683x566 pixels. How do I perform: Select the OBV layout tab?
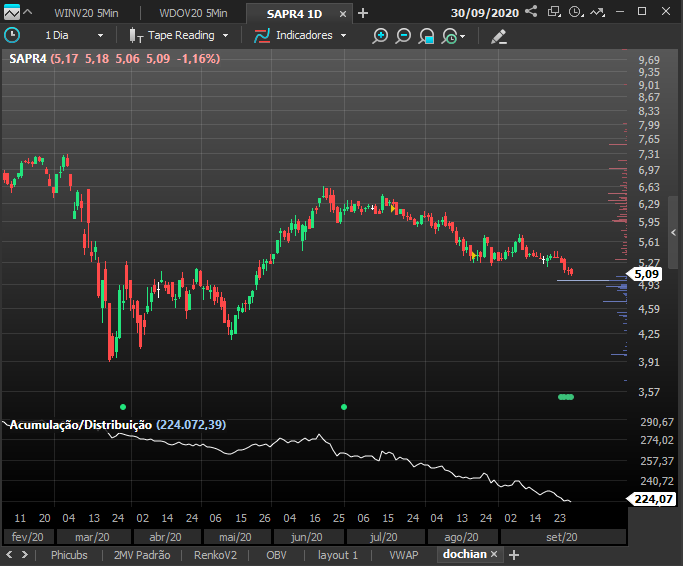coord(276,555)
